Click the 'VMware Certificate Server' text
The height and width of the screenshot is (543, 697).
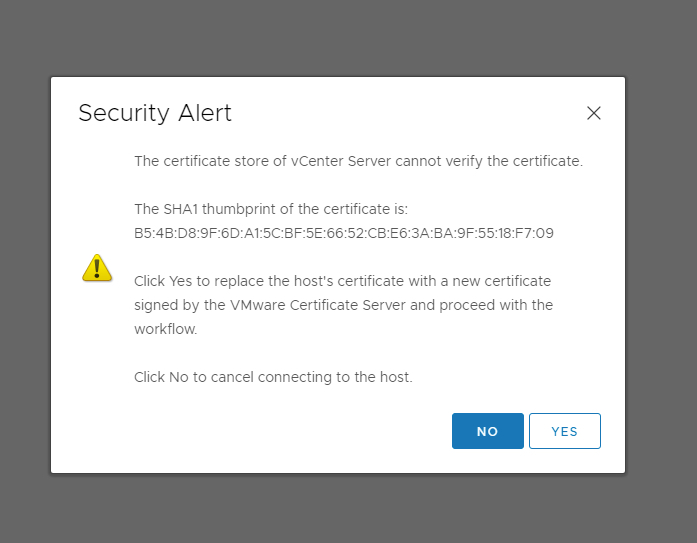[x=317, y=305]
